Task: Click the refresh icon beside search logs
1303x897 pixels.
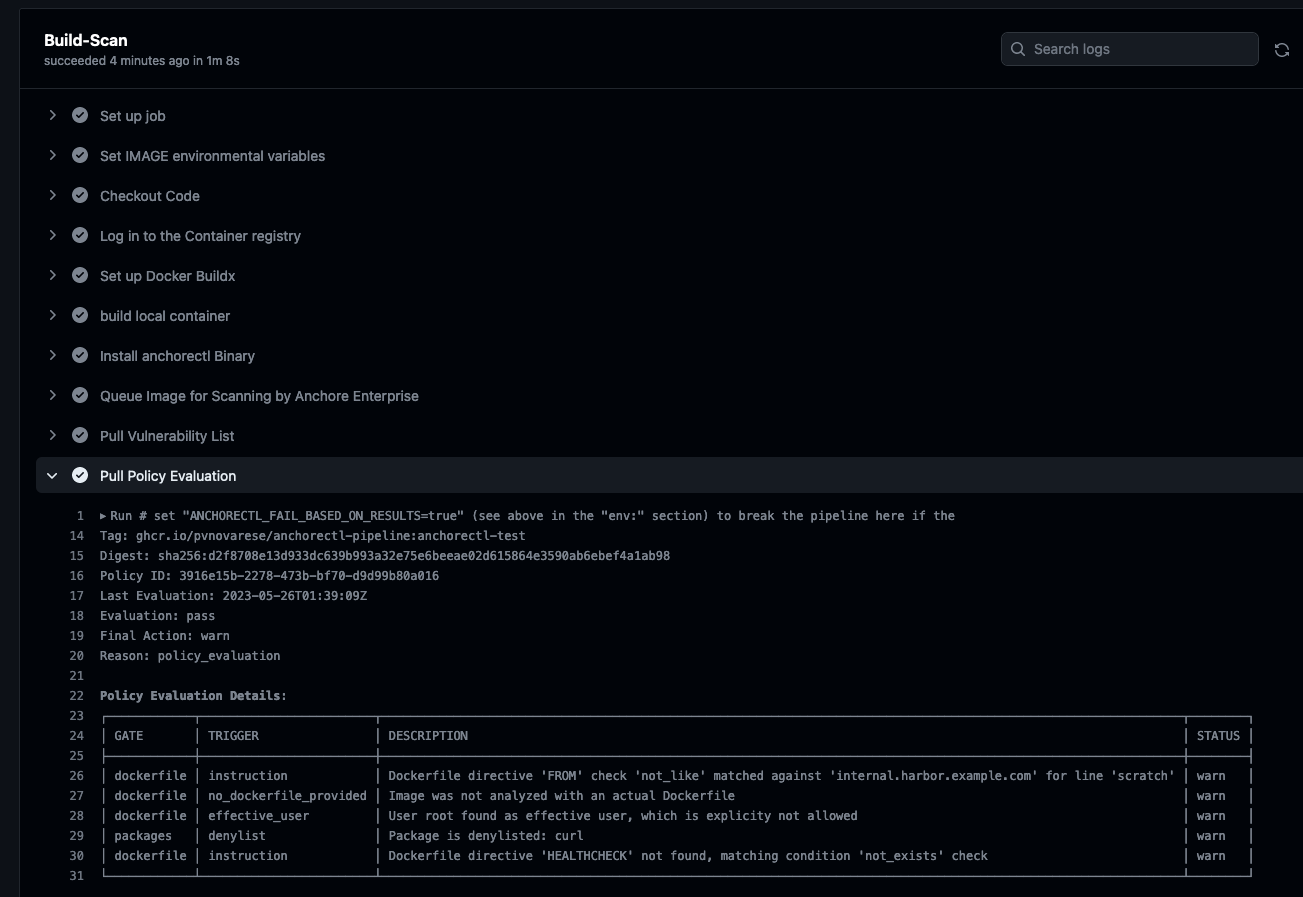Action: pos(1281,50)
